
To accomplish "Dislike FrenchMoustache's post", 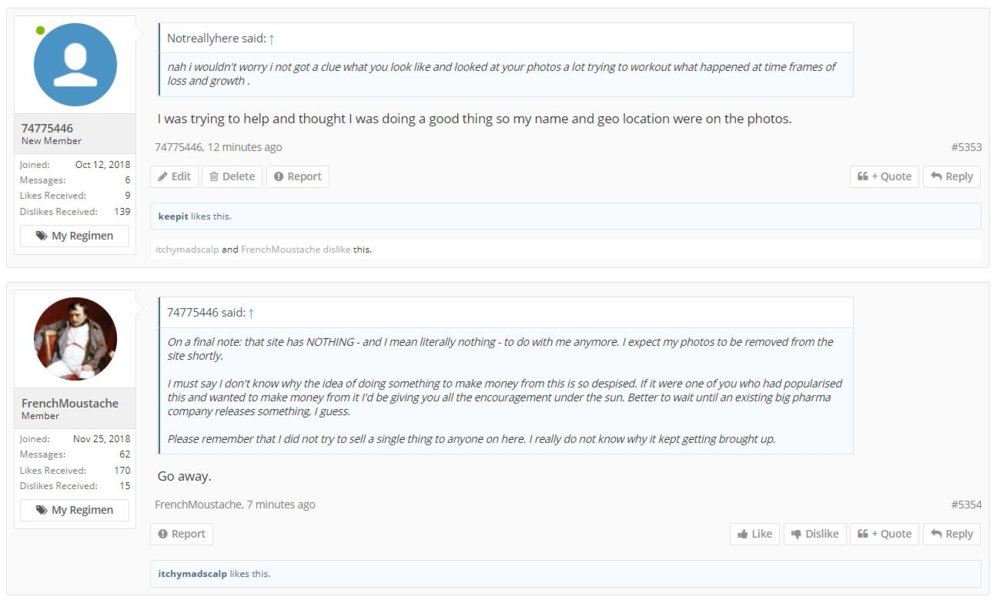I will point(814,534).
